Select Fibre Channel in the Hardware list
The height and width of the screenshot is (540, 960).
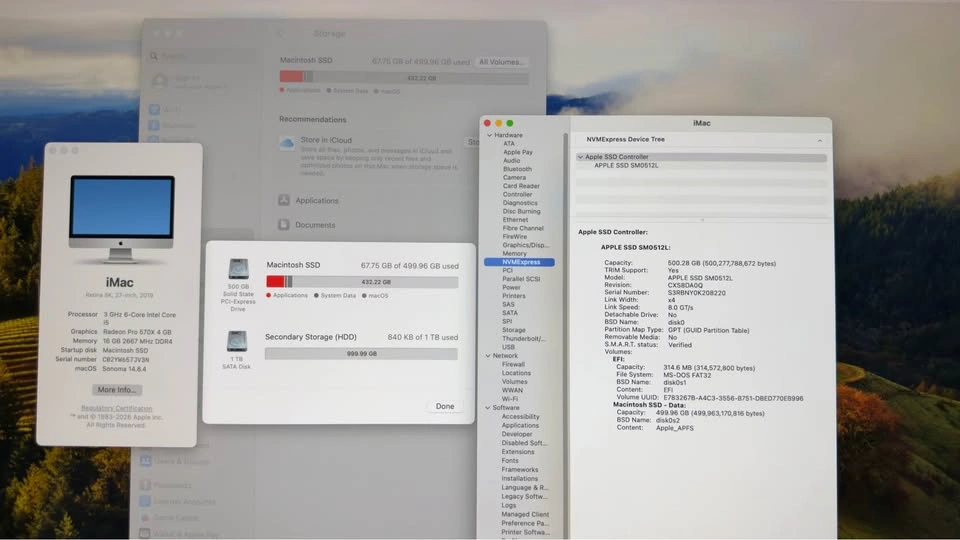[x=523, y=228]
